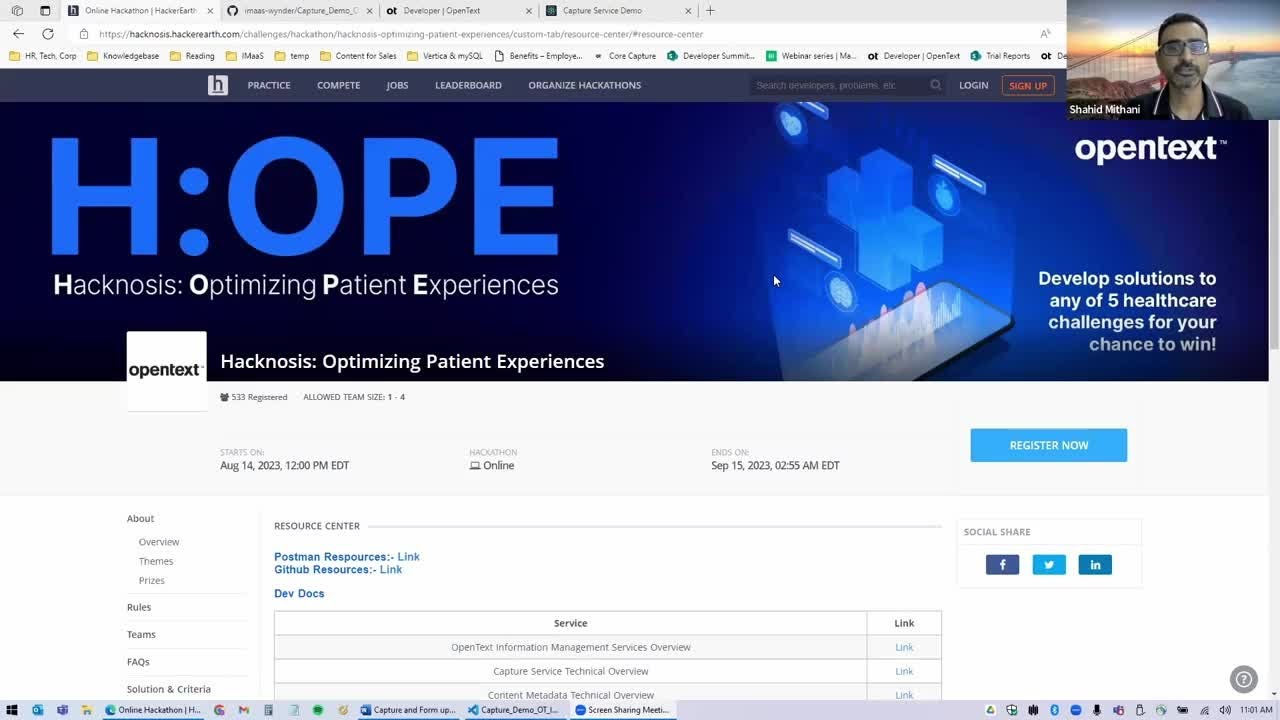Screen dimensions: 1280x720
Task: Select Teams in the sidebar
Action: pyautogui.click(x=141, y=634)
